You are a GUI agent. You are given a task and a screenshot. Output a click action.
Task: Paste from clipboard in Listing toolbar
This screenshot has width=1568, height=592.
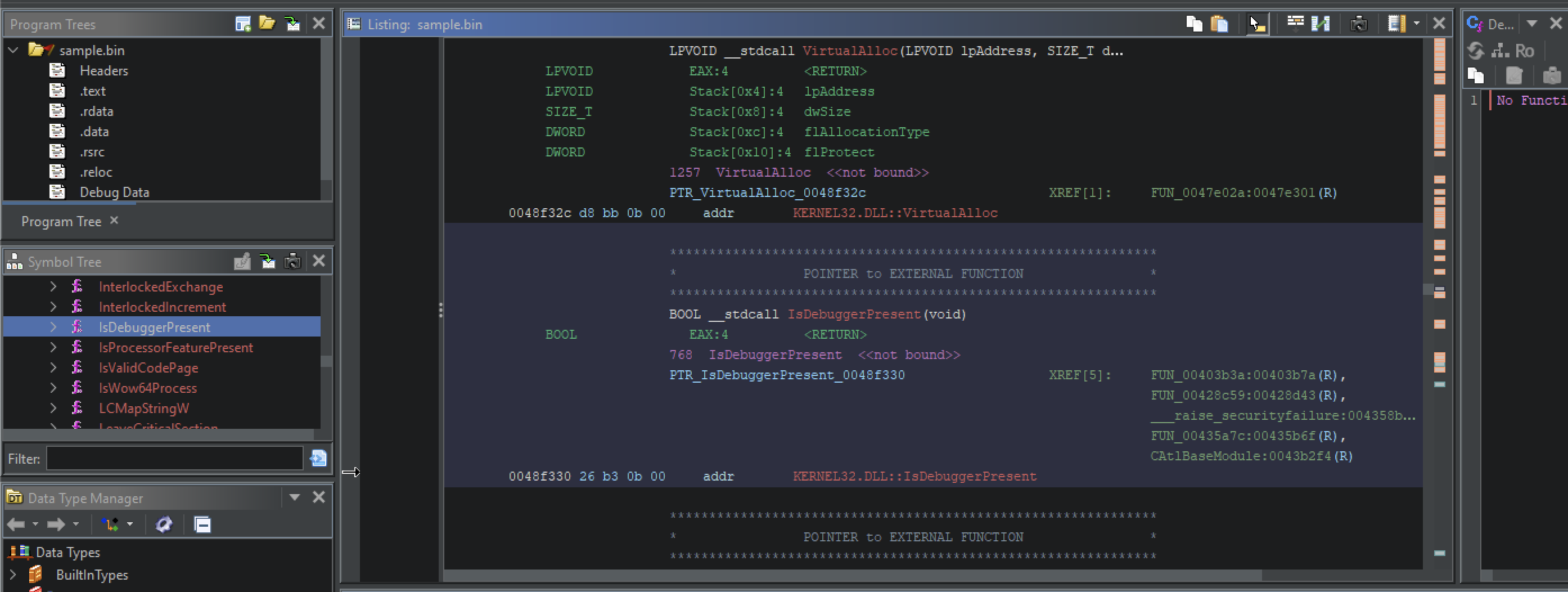click(1219, 24)
